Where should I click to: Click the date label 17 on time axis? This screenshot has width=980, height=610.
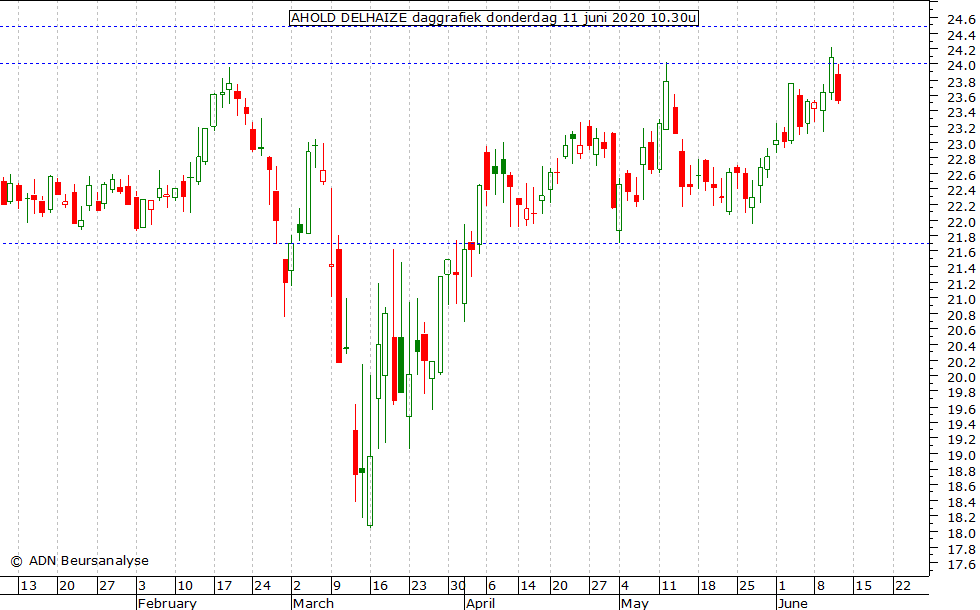[x=224, y=586]
